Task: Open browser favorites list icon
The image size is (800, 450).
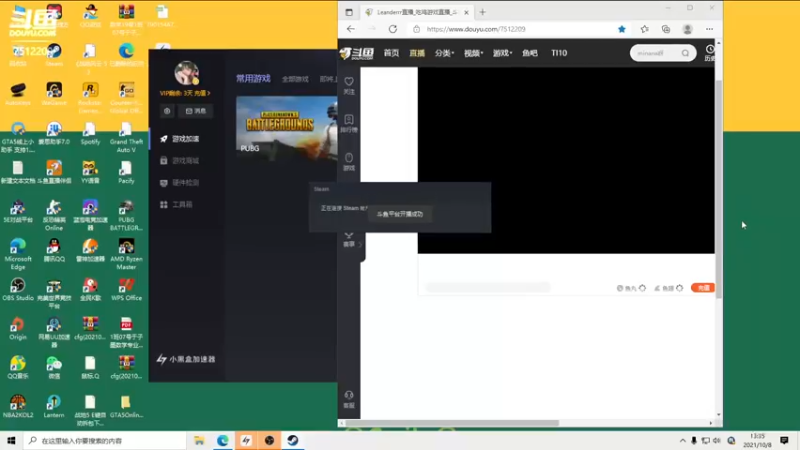Action: [644, 29]
